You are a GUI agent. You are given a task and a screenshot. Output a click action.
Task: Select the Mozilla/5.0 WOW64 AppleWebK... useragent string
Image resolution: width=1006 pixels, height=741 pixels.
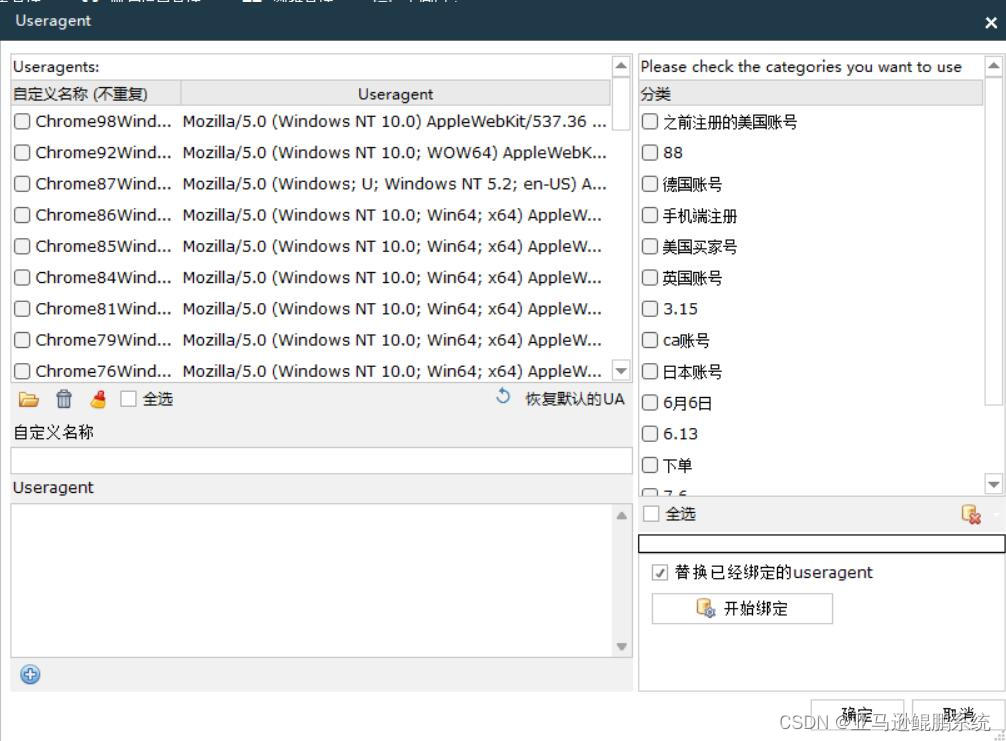tap(395, 153)
